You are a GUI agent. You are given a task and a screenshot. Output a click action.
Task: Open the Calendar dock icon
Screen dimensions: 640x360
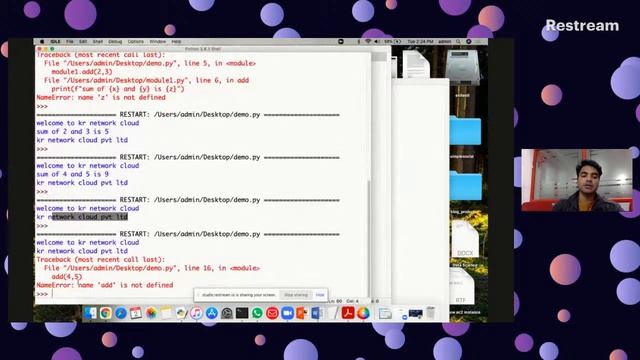pyautogui.click(x=136, y=313)
